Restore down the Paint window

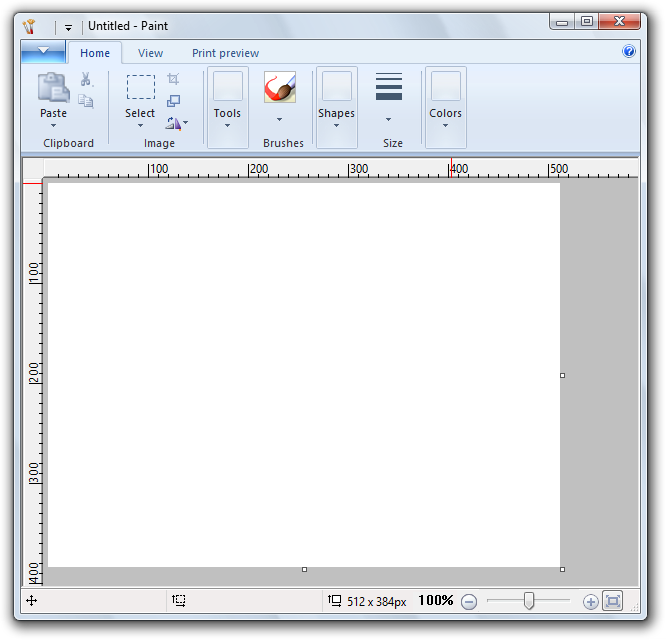coord(587,21)
